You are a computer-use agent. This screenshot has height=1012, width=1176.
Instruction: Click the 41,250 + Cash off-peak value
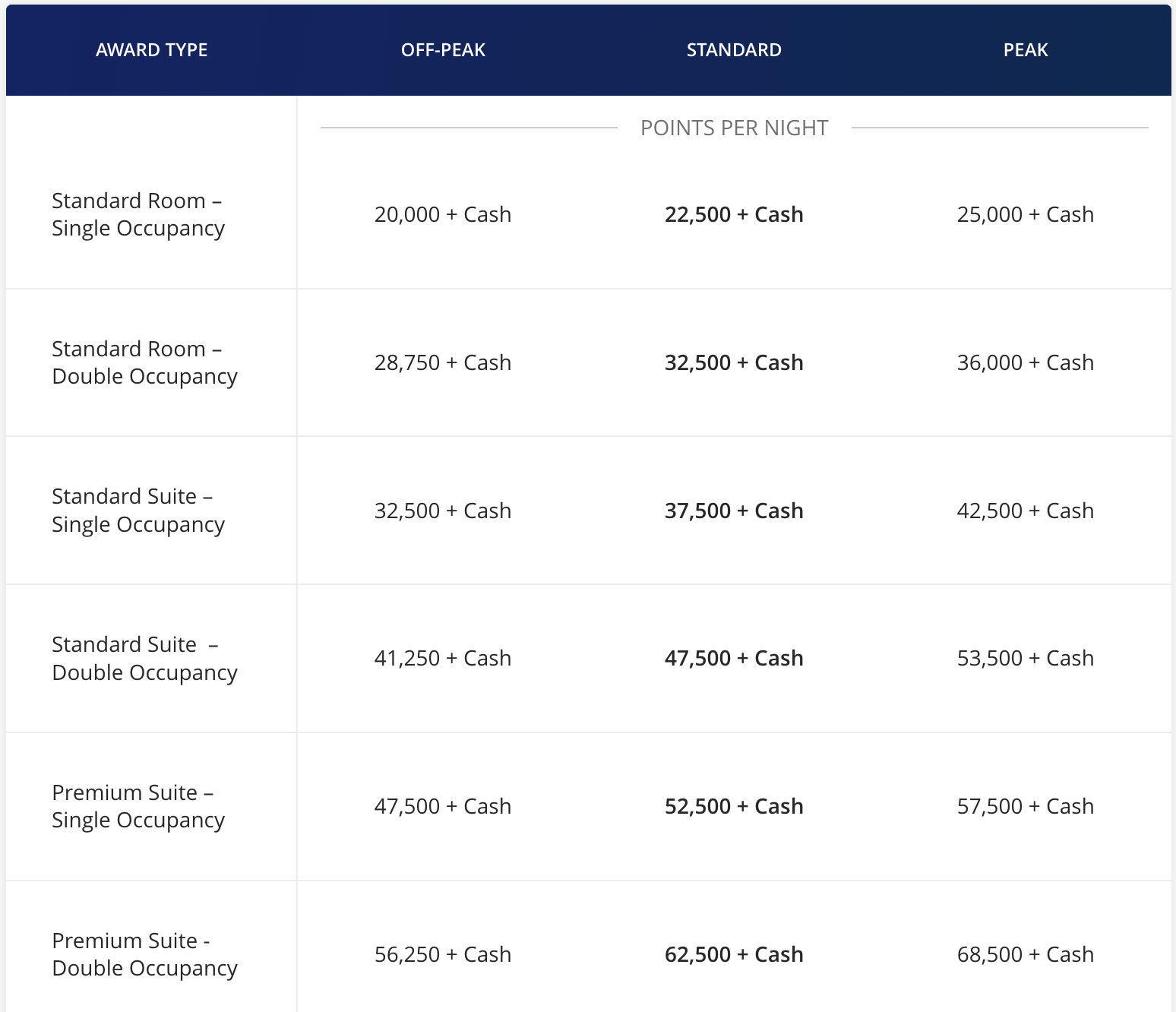click(x=443, y=658)
